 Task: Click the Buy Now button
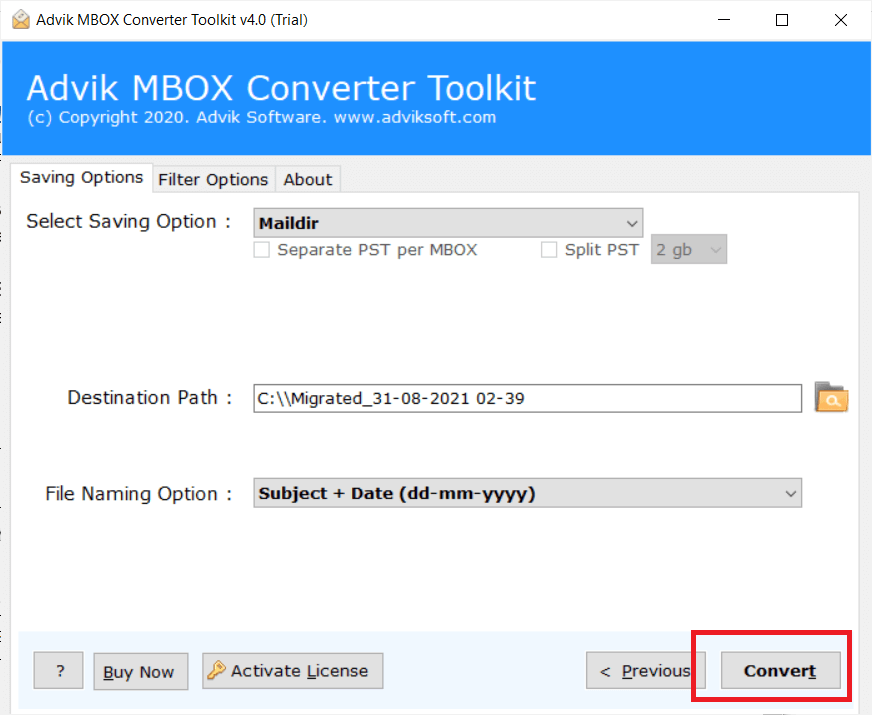click(x=141, y=672)
